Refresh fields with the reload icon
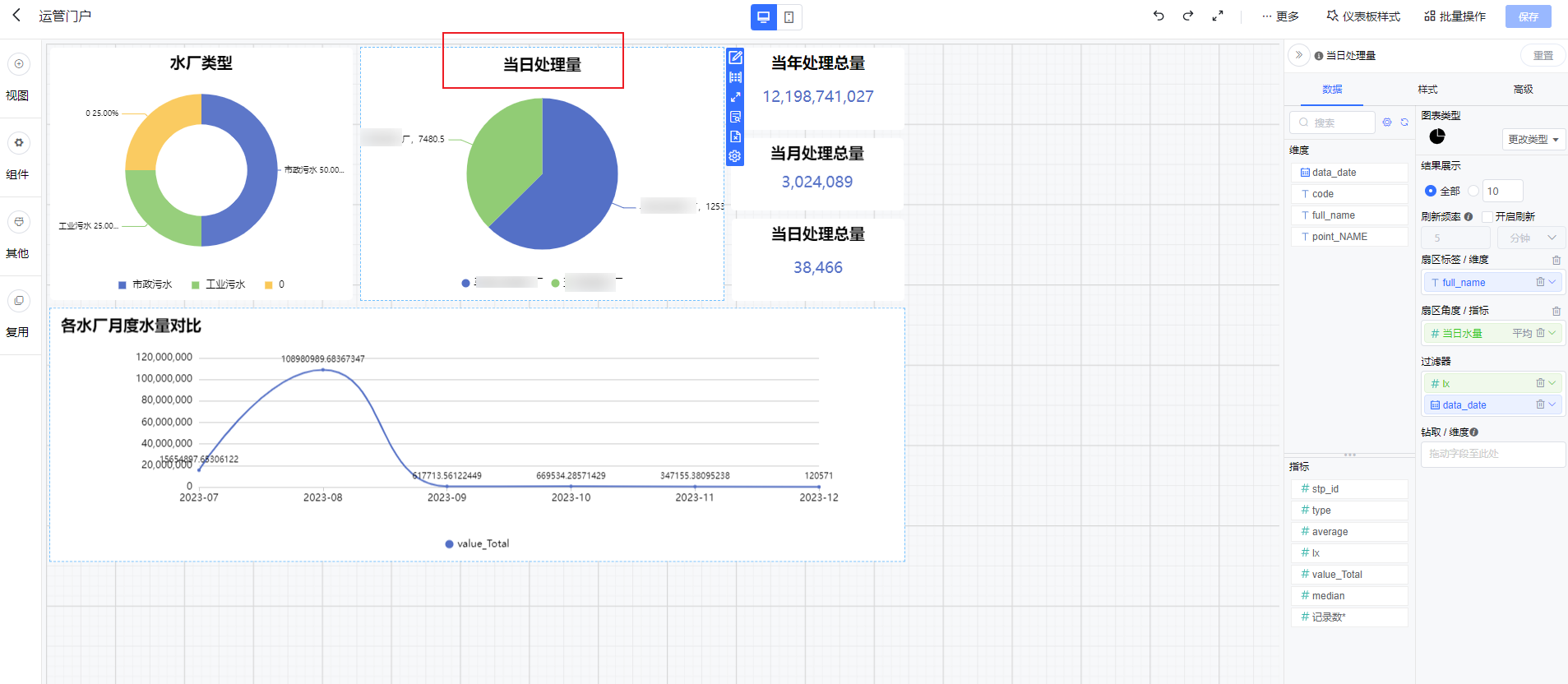Screen dimensions: 1568x684 click(x=1404, y=122)
